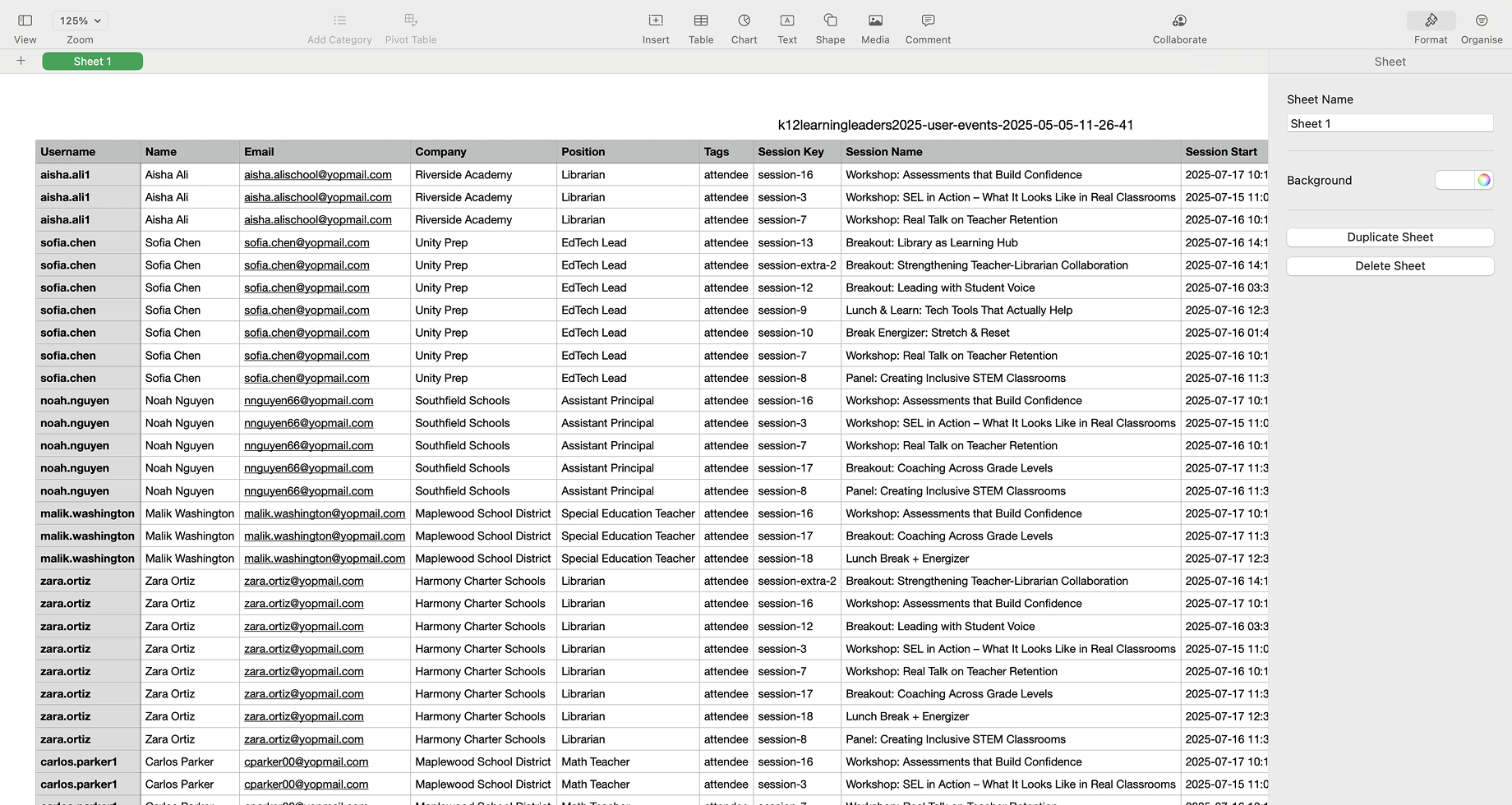
Task: Select the Sheet 1 tab
Action: coord(92,62)
